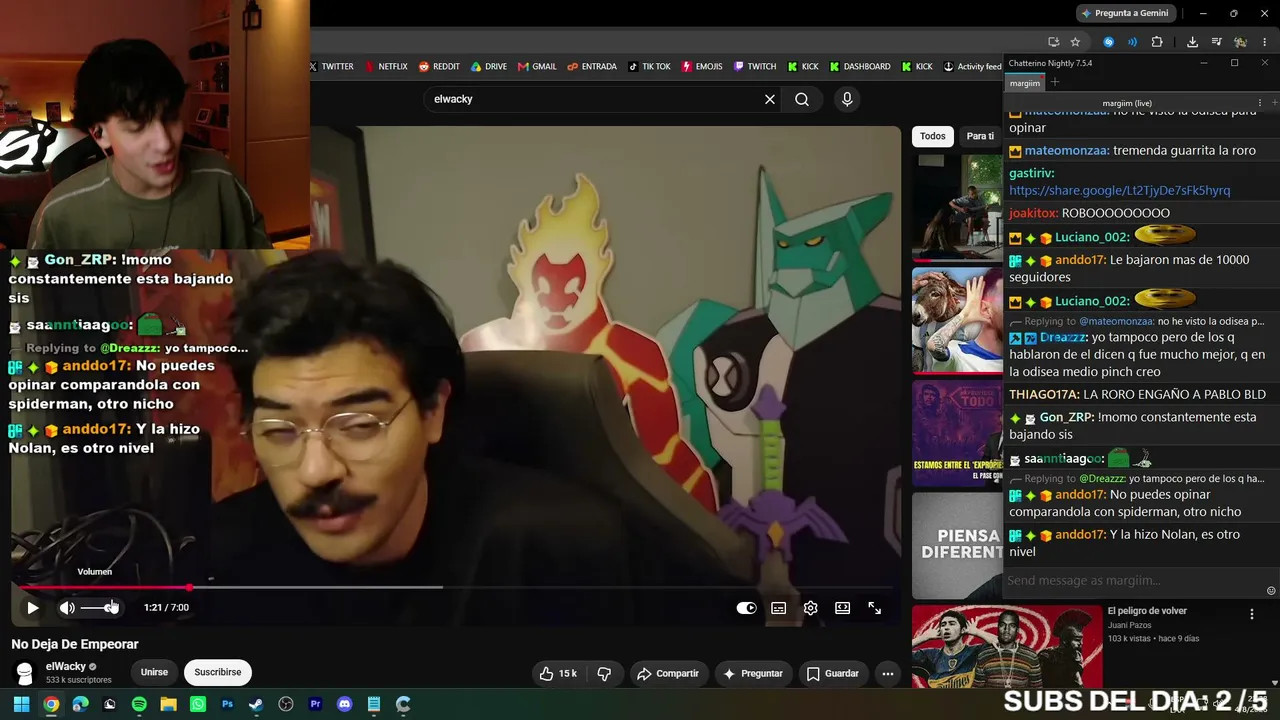Open the TWITCH bookmark
1280x720 pixels.
pos(755,67)
